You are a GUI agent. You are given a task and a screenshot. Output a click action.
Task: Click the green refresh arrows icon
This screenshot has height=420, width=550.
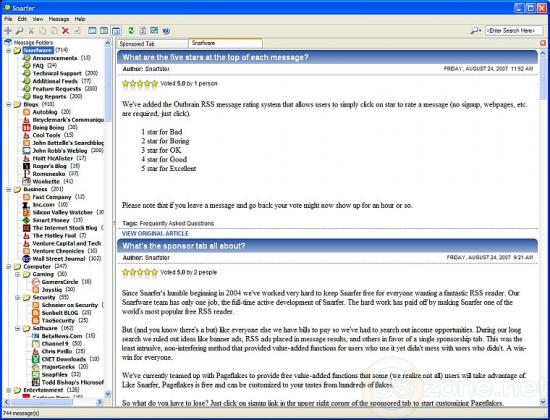(131, 31)
